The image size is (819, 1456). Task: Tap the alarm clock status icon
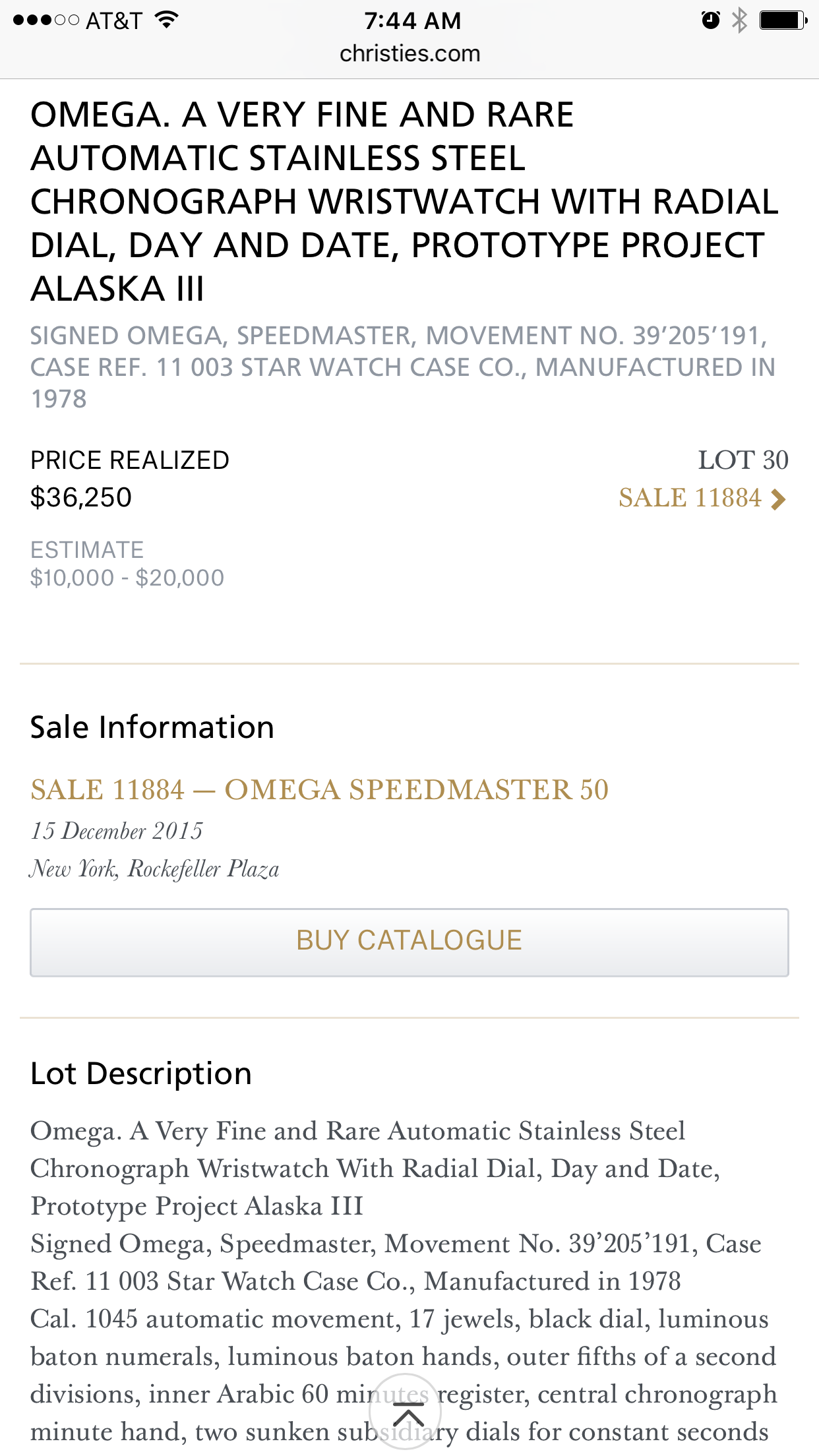coord(710,20)
